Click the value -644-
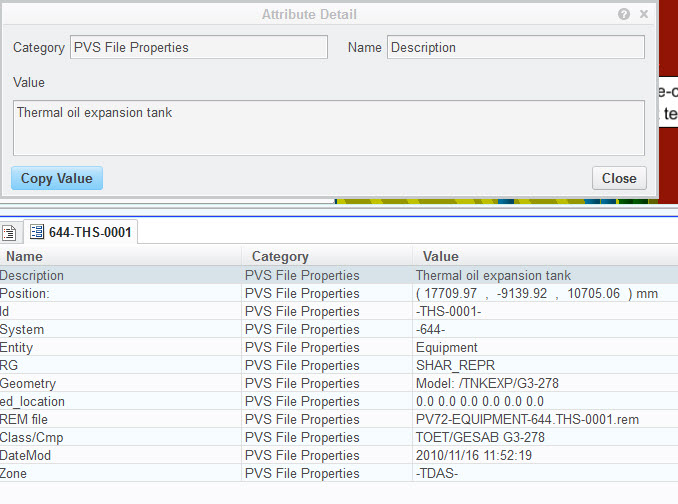This screenshot has height=504, width=678. 430,329
